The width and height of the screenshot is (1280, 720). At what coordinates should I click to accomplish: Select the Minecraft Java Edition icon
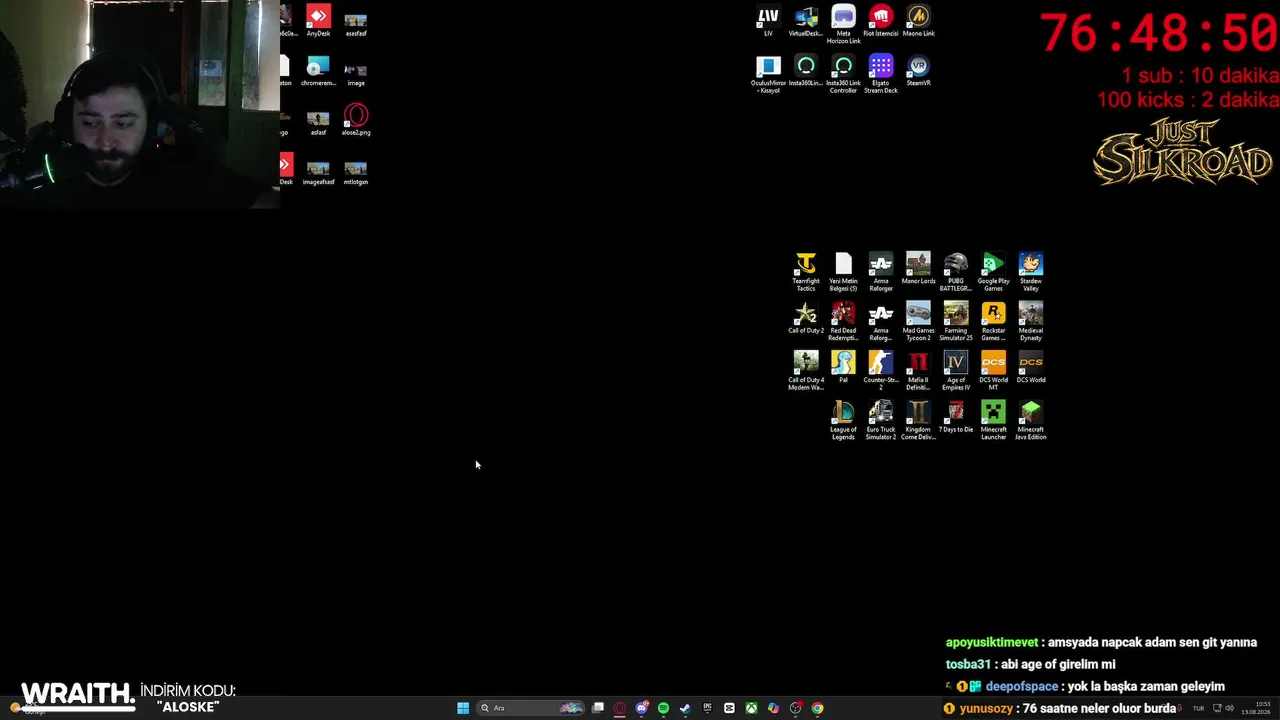click(1031, 421)
